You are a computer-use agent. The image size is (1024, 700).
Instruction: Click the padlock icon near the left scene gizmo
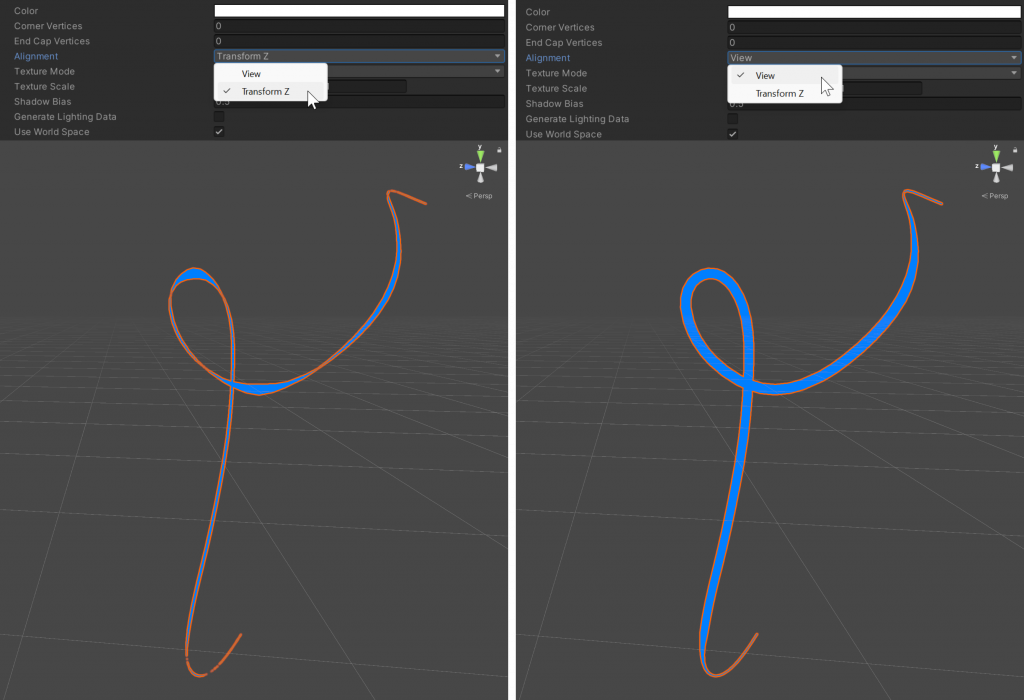(x=499, y=150)
